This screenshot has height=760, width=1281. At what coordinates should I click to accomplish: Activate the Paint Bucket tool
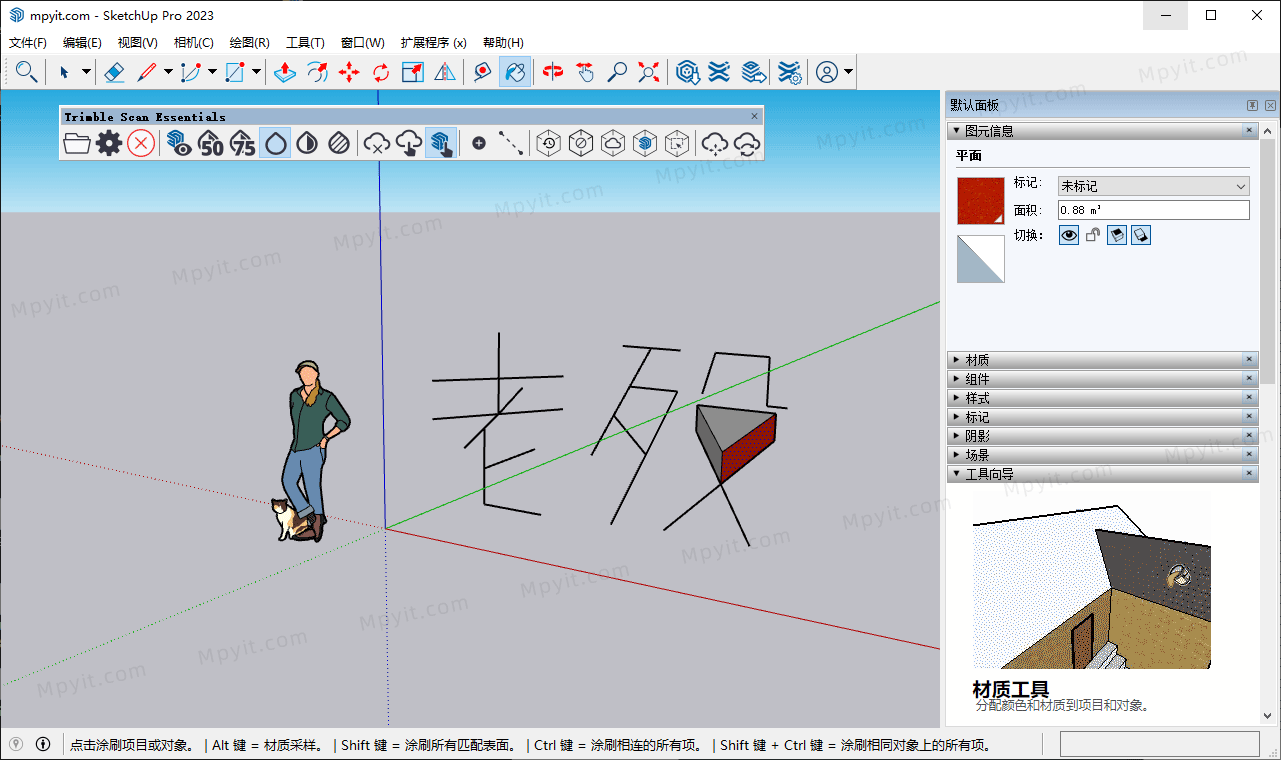tap(515, 72)
